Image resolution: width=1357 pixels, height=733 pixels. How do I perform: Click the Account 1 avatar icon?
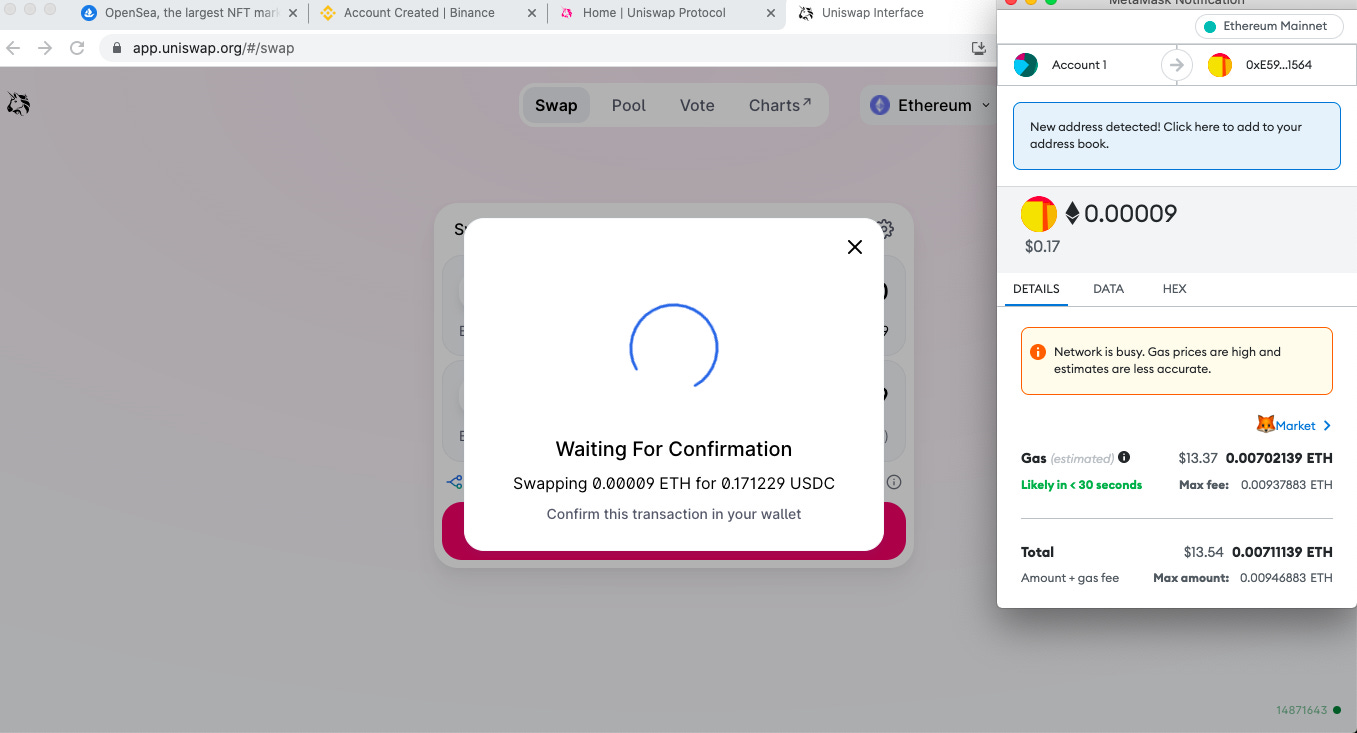tap(1024, 64)
